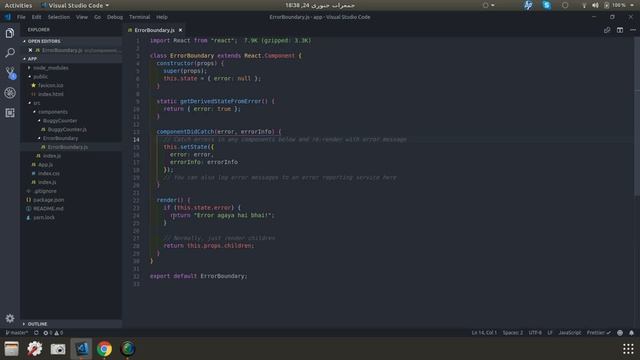Open the editor More Actions menu
The height and width of the screenshot is (360, 640).
633,30
